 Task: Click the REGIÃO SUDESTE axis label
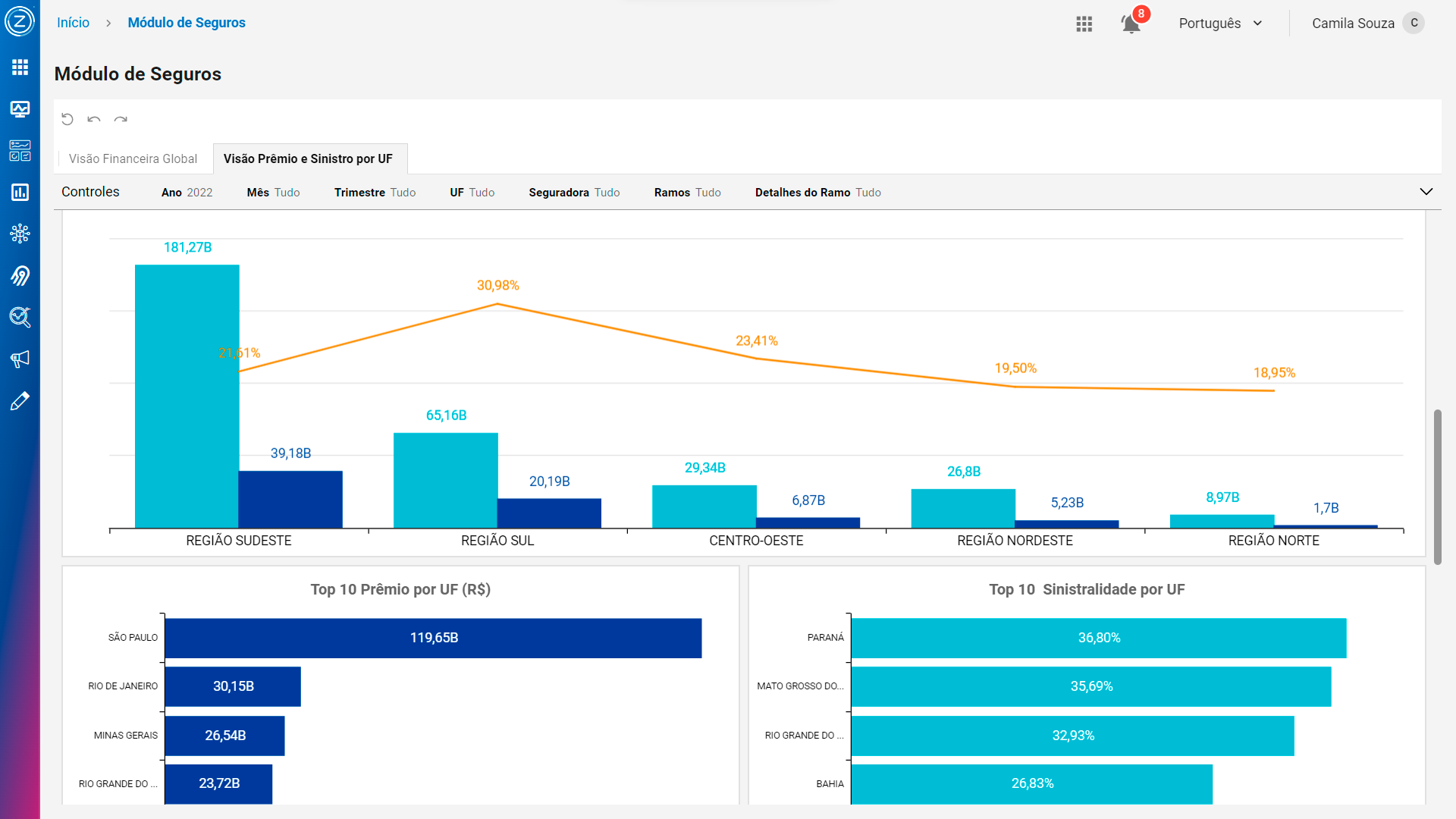click(x=239, y=540)
